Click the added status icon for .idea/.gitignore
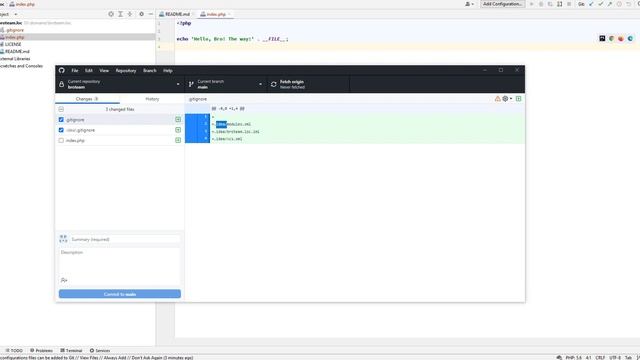 pos(178,130)
